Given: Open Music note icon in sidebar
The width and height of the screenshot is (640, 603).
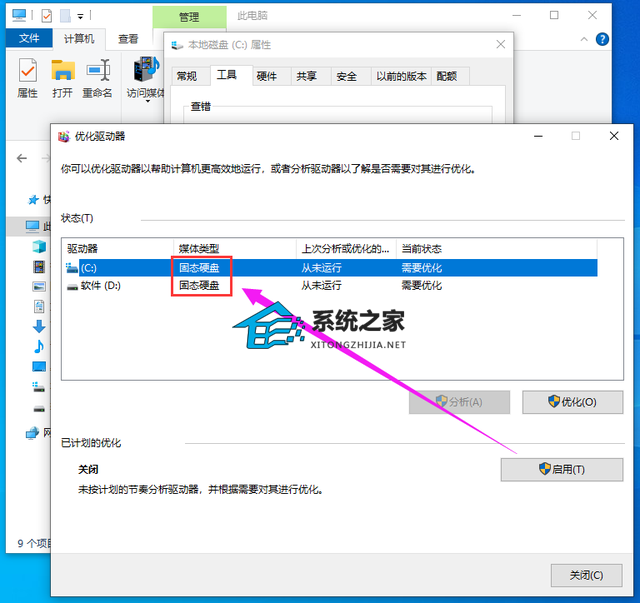Looking at the screenshot, I should pos(39,346).
